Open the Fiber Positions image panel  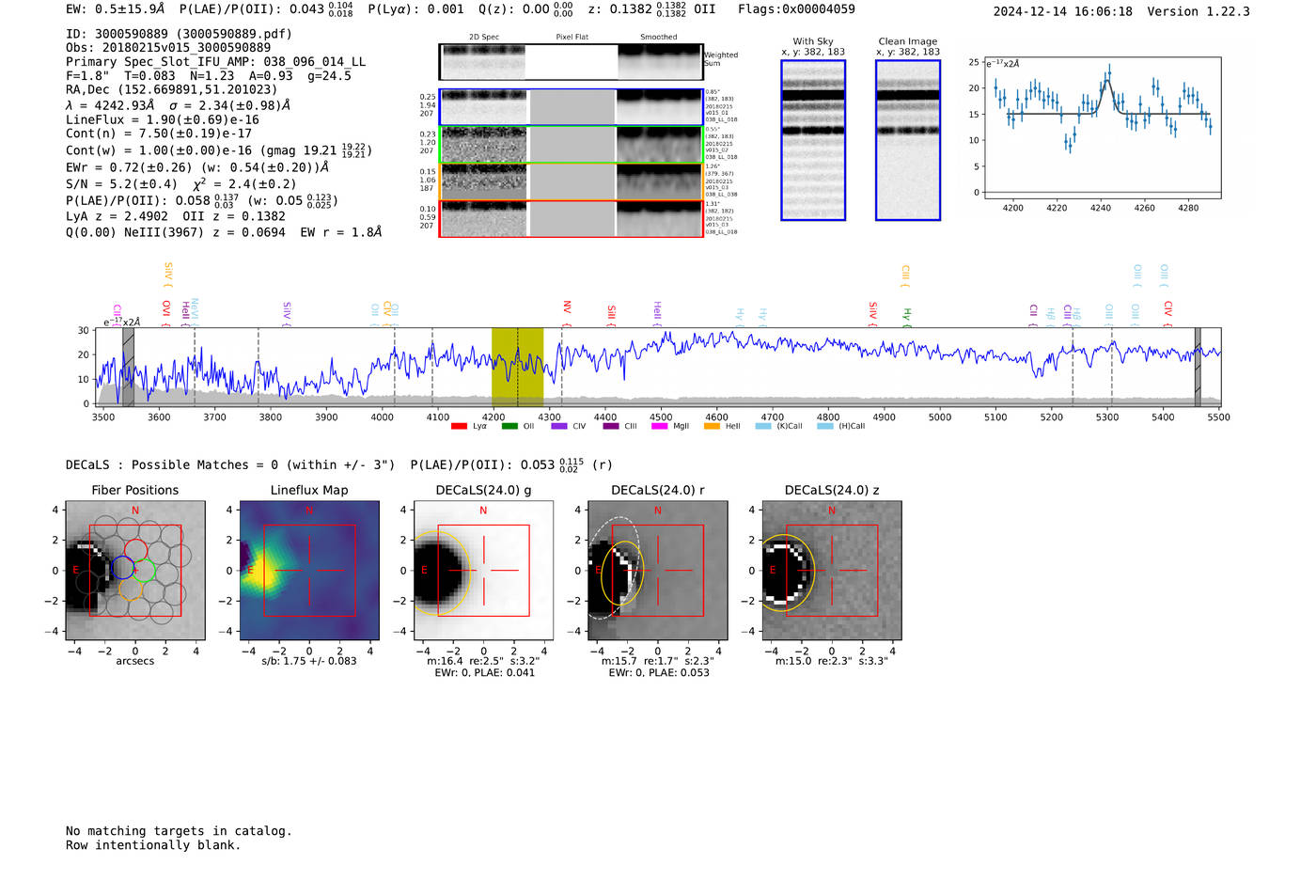135,570
